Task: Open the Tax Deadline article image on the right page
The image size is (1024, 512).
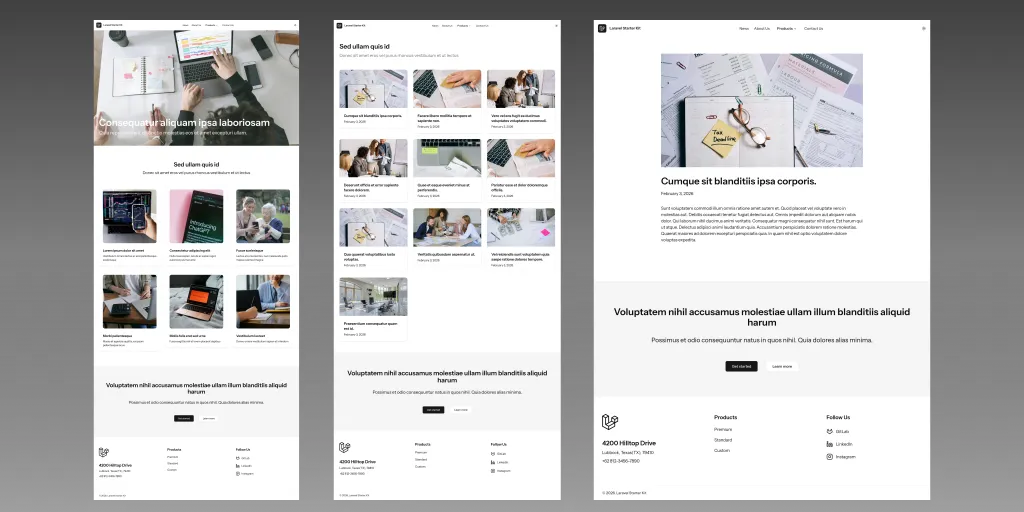Action: coord(761,110)
